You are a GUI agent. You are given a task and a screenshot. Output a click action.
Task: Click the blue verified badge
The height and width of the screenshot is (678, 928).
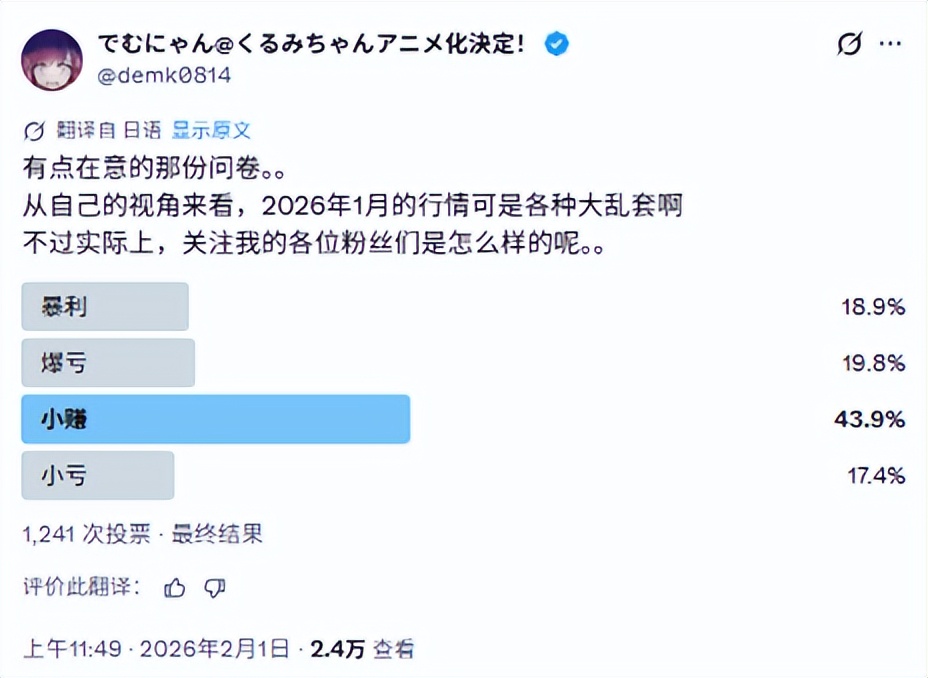coord(556,43)
